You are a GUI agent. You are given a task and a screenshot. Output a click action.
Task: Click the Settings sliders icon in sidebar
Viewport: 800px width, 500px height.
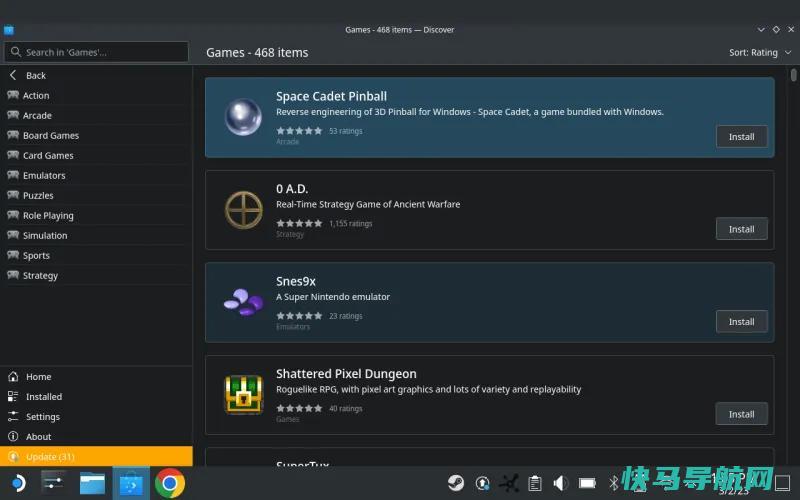(x=13, y=416)
